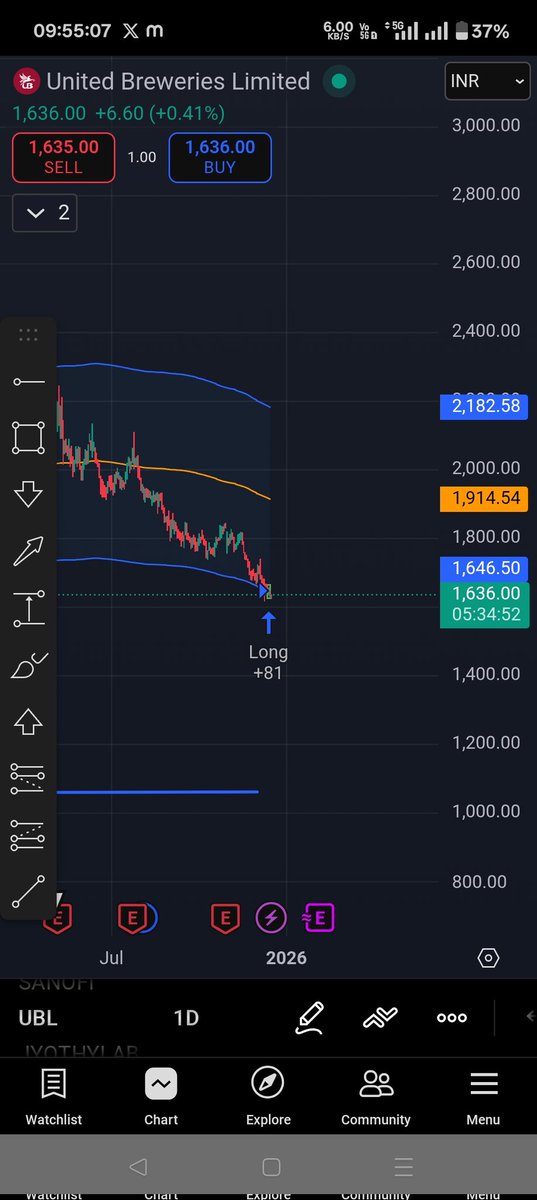Tap the 1,400.00 price axis label
Image resolution: width=537 pixels, height=1200 pixels.
486,673
